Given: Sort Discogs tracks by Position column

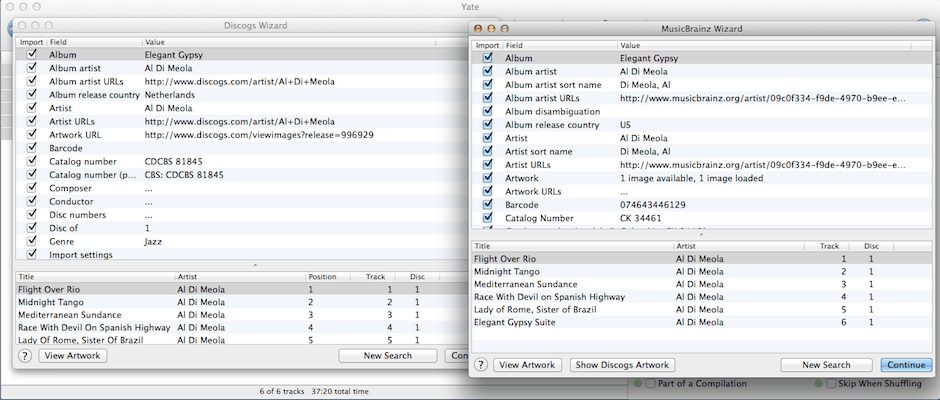Looking at the screenshot, I should click(328, 276).
